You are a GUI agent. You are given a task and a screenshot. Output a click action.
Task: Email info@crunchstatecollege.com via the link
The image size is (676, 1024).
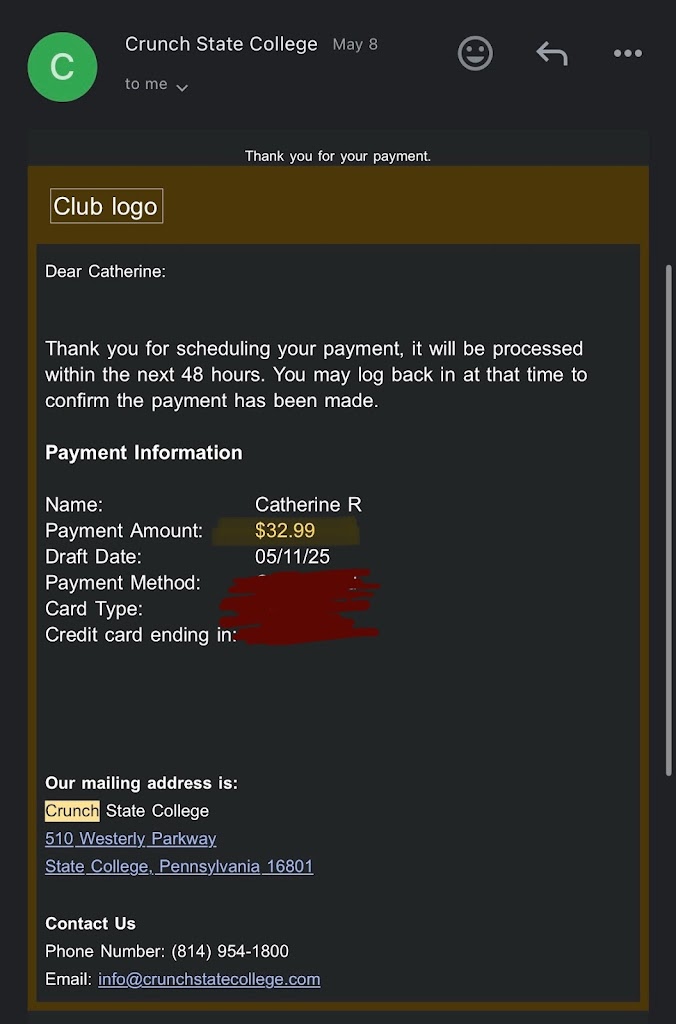(209, 979)
